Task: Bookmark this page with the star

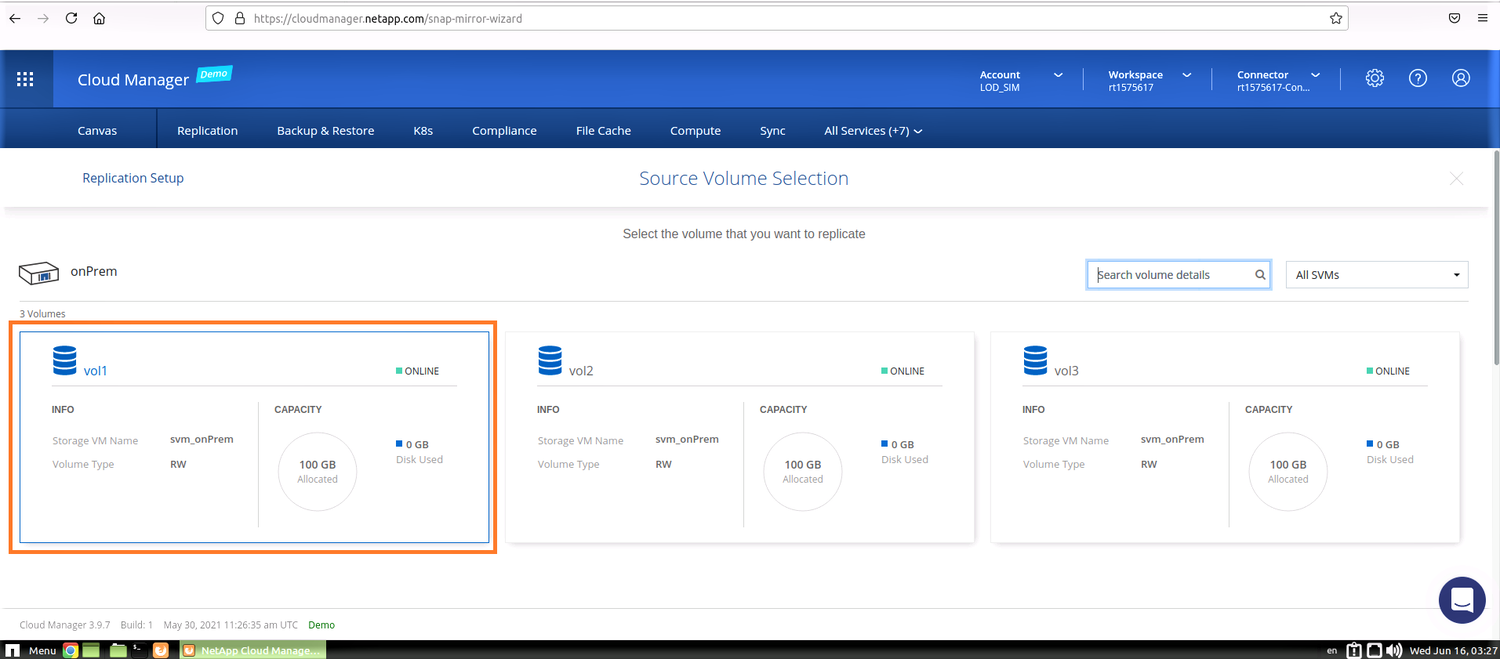Action: tap(1336, 18)
